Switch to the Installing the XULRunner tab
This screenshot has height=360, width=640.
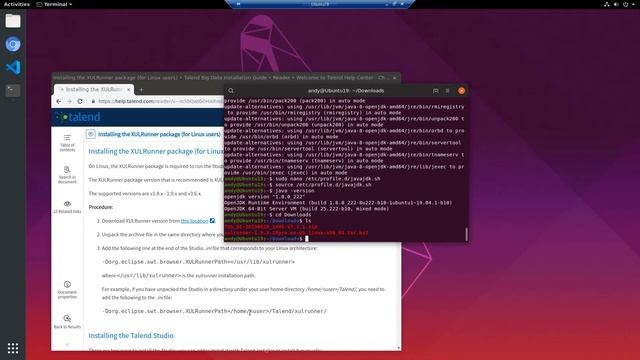94,89
